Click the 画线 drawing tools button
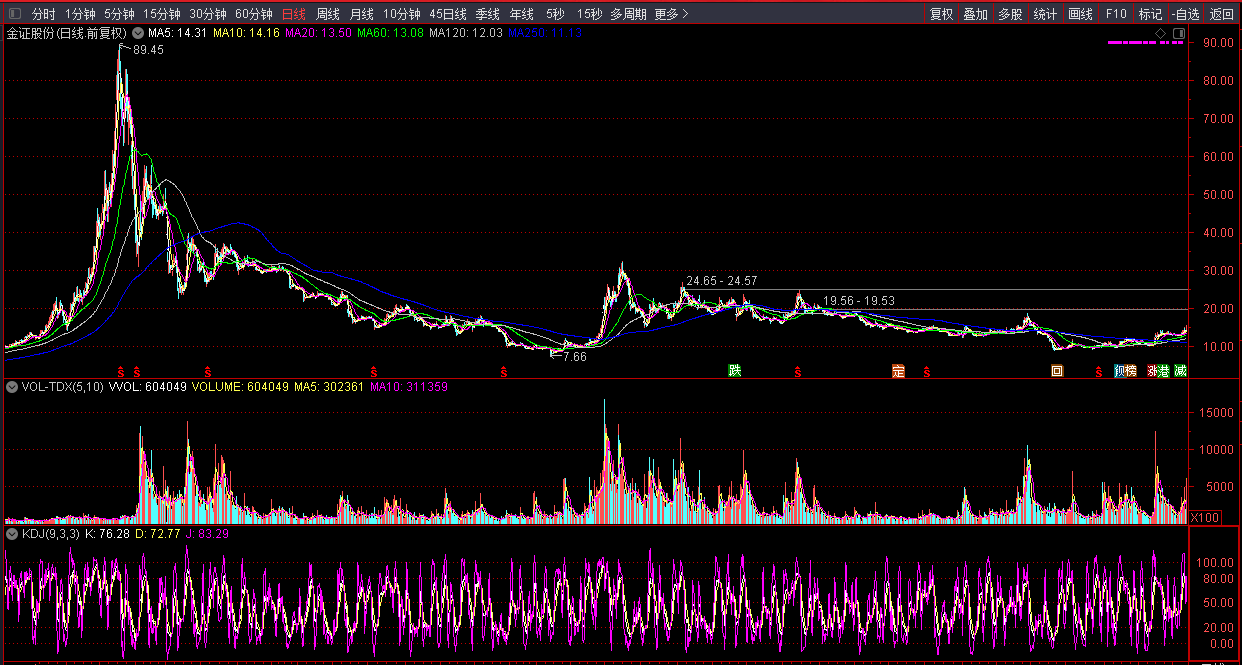This screenshot has height=665, width=1242. [1080, 15]
